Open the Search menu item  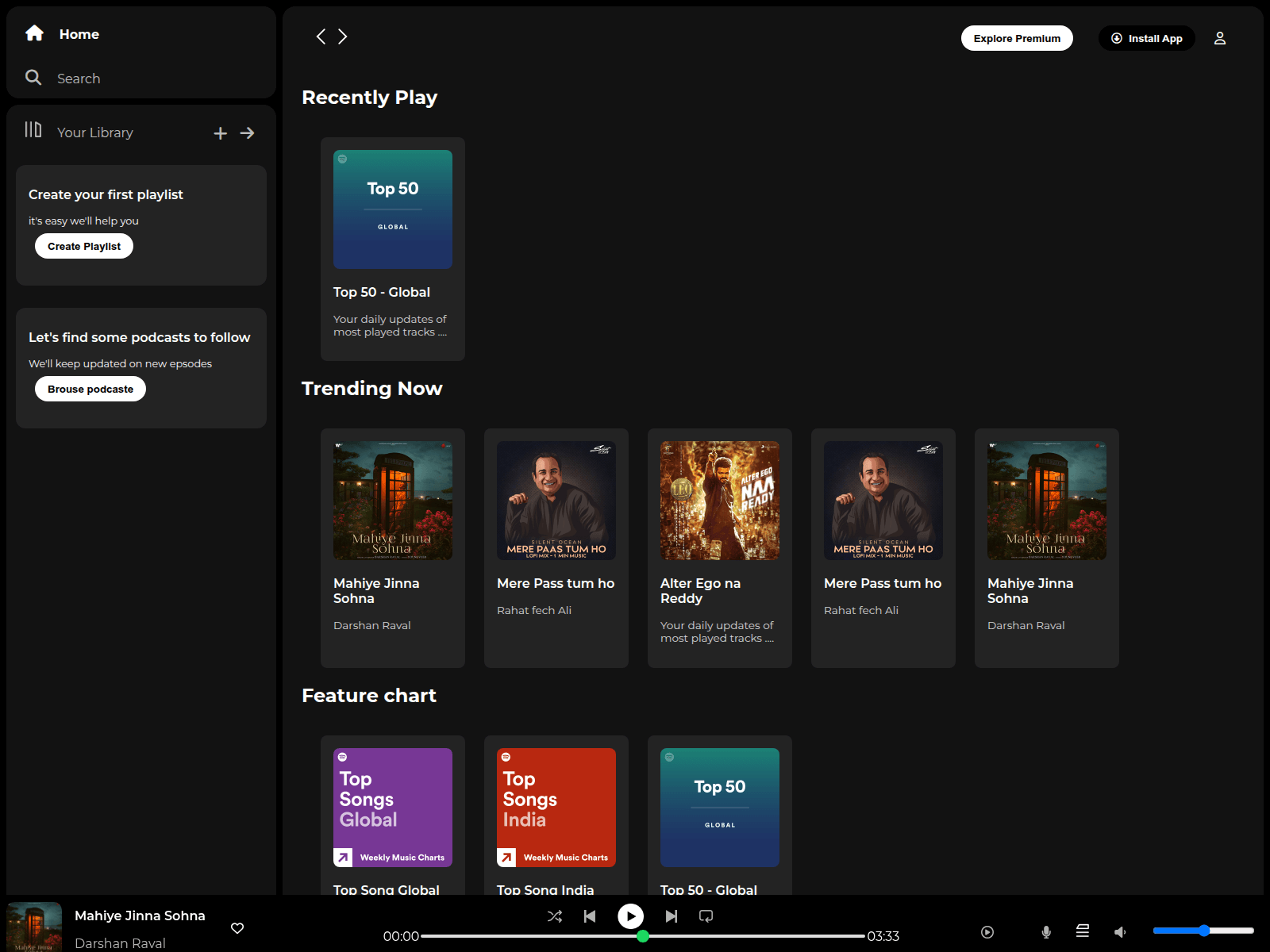79,79
